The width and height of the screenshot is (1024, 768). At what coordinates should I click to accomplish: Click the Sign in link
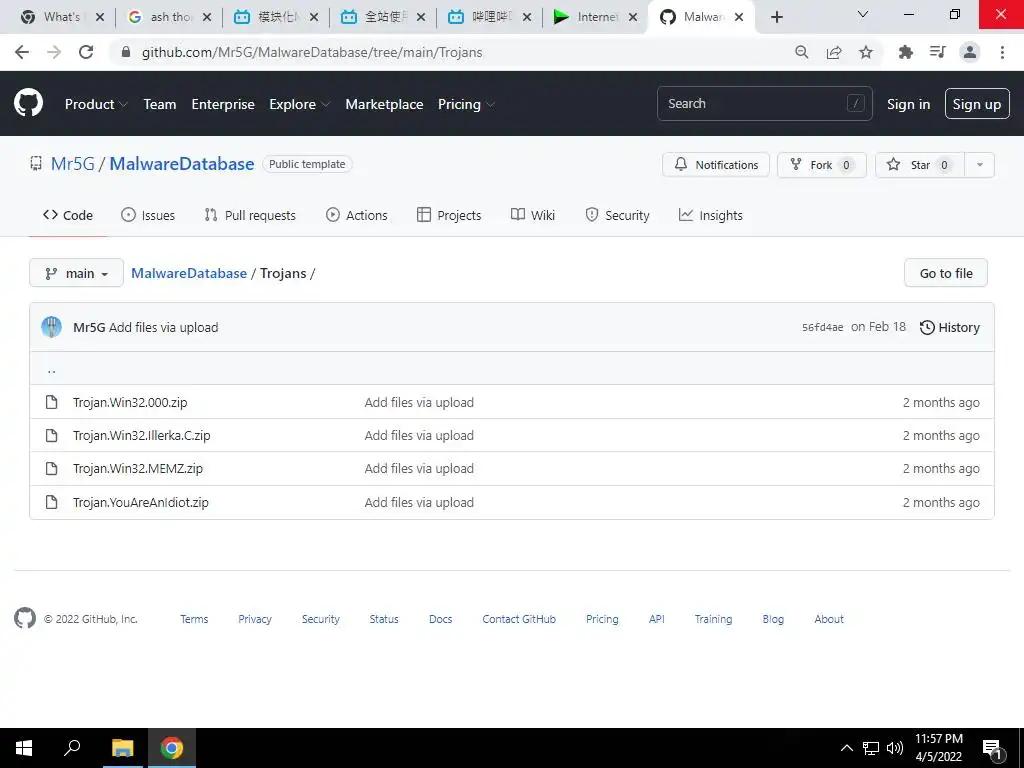pyautogui.click(x=908, y=104)
